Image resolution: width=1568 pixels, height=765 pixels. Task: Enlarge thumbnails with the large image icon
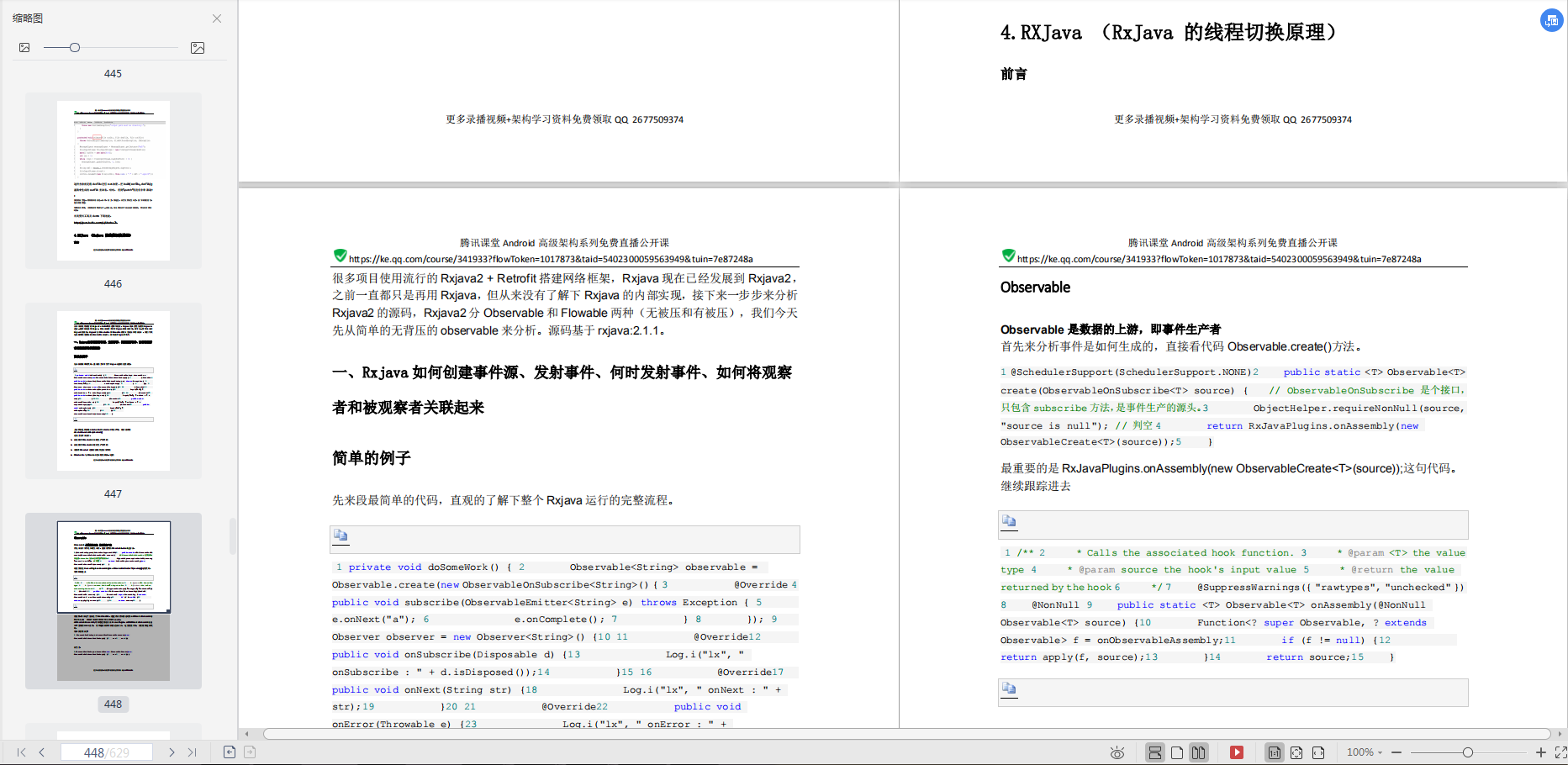click(x=198, y=48)
